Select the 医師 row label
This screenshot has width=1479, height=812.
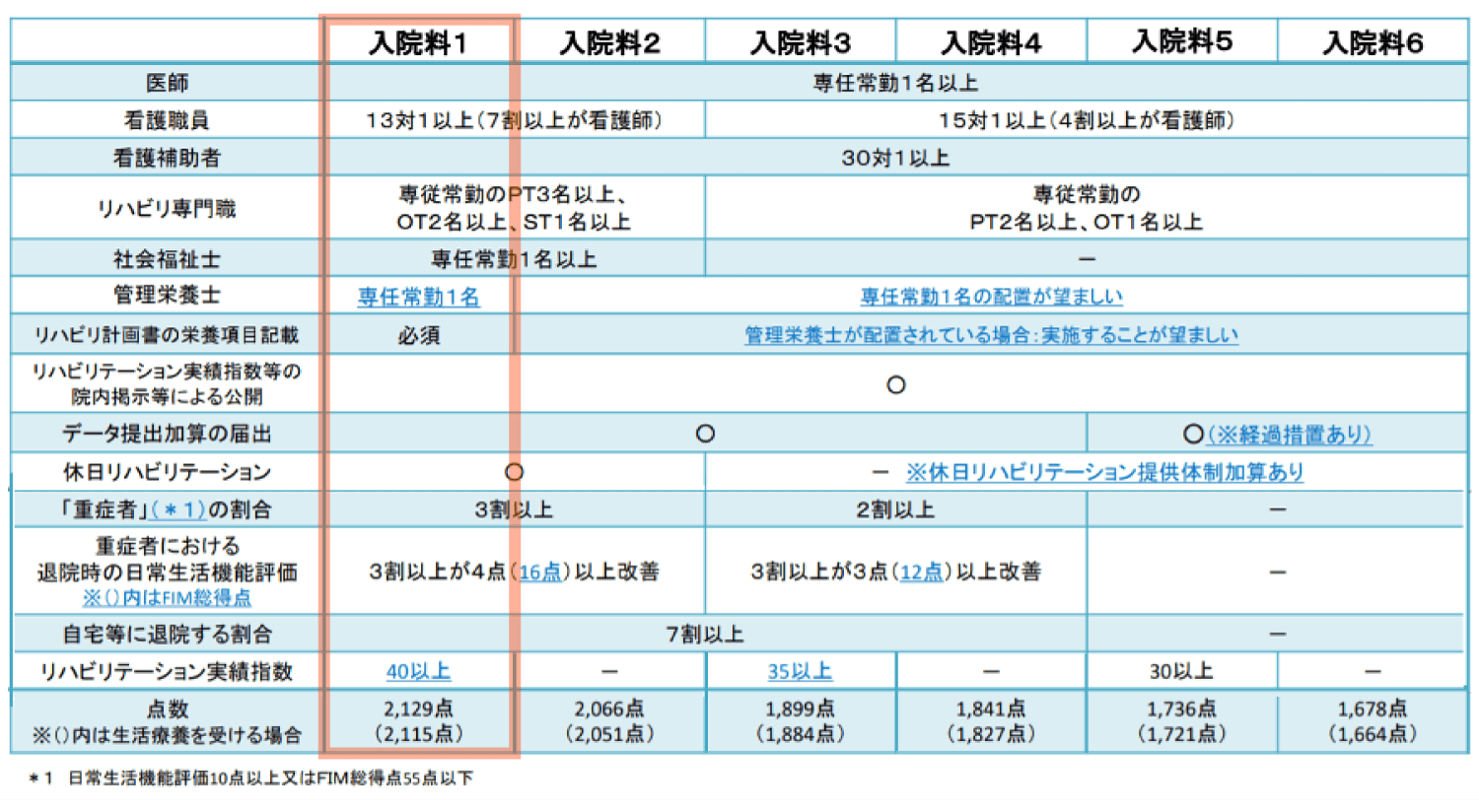tap(167, 83)
